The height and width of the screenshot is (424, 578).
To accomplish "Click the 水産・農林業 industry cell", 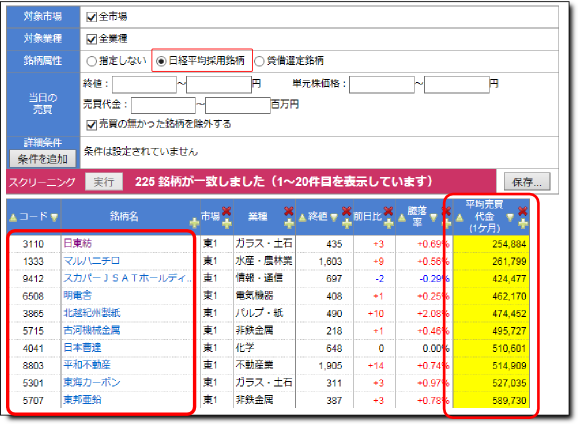I will pyautogui.click(x=264, y=261).
